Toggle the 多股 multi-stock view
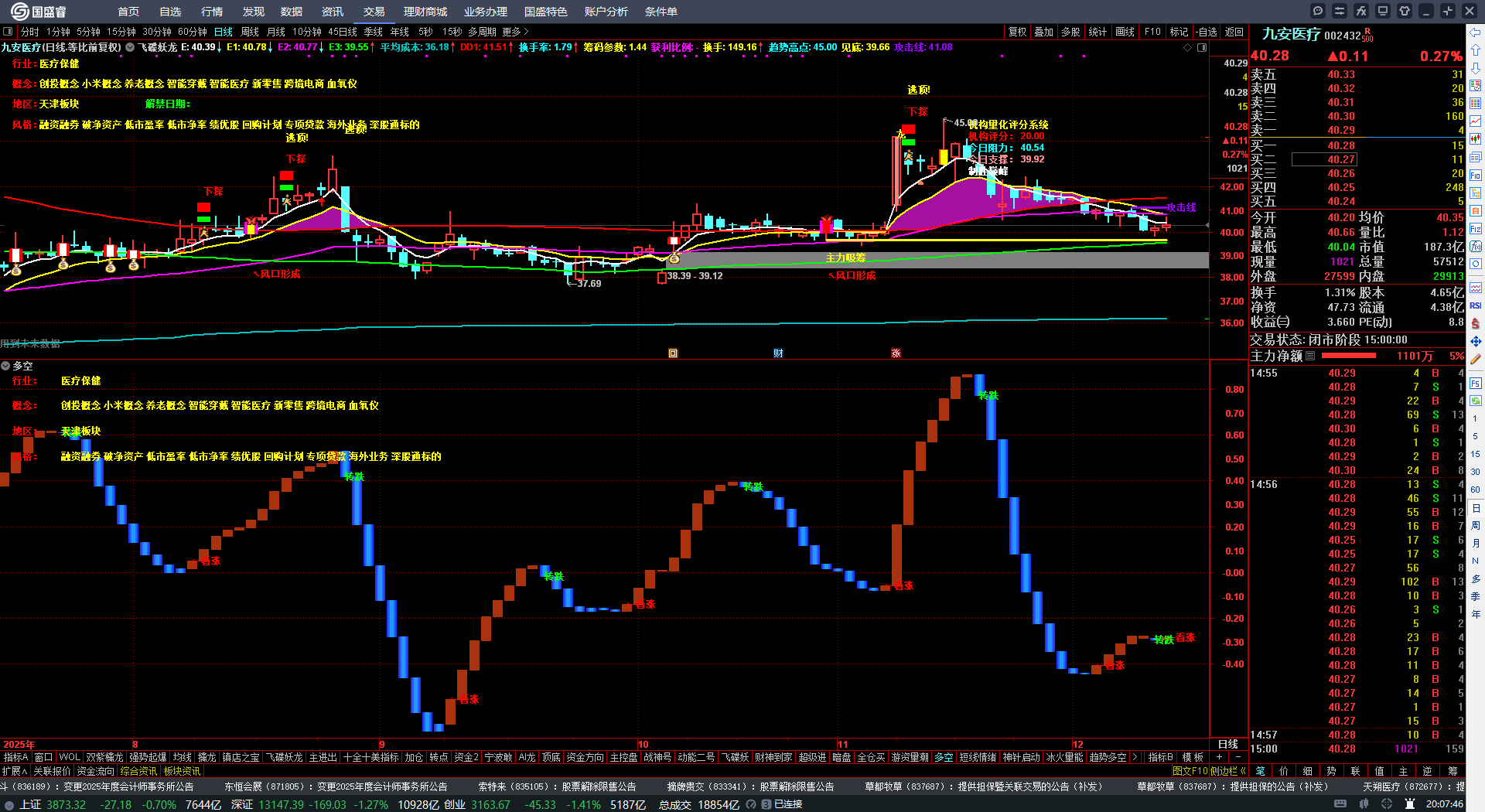This screenshot has height=812, width=1485. 1070,32
